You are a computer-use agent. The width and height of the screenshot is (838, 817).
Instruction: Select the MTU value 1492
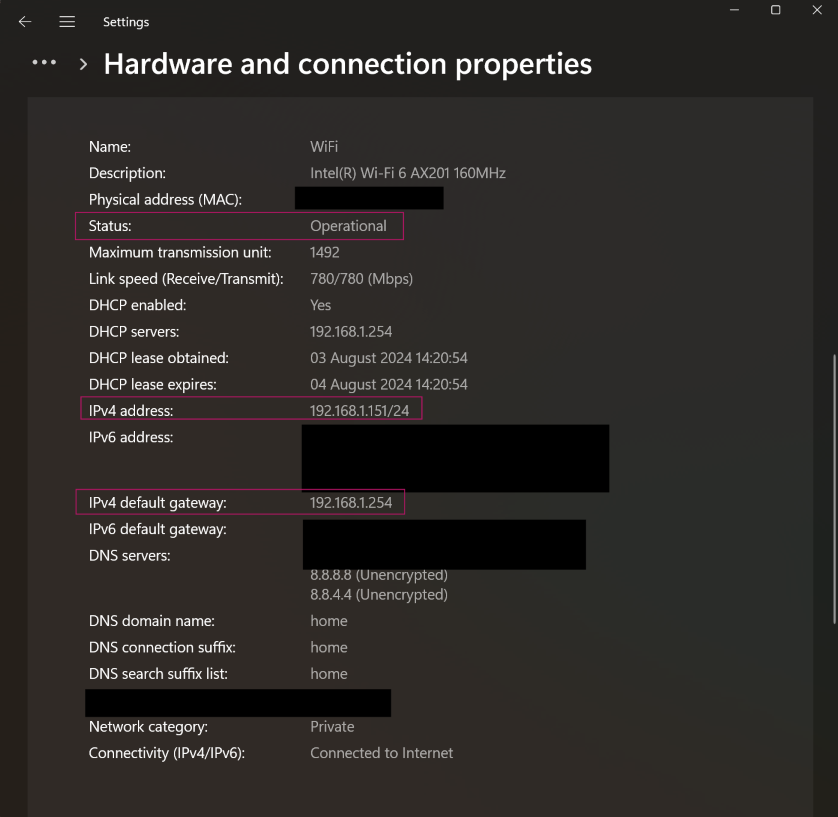click(x=324, y=252)
